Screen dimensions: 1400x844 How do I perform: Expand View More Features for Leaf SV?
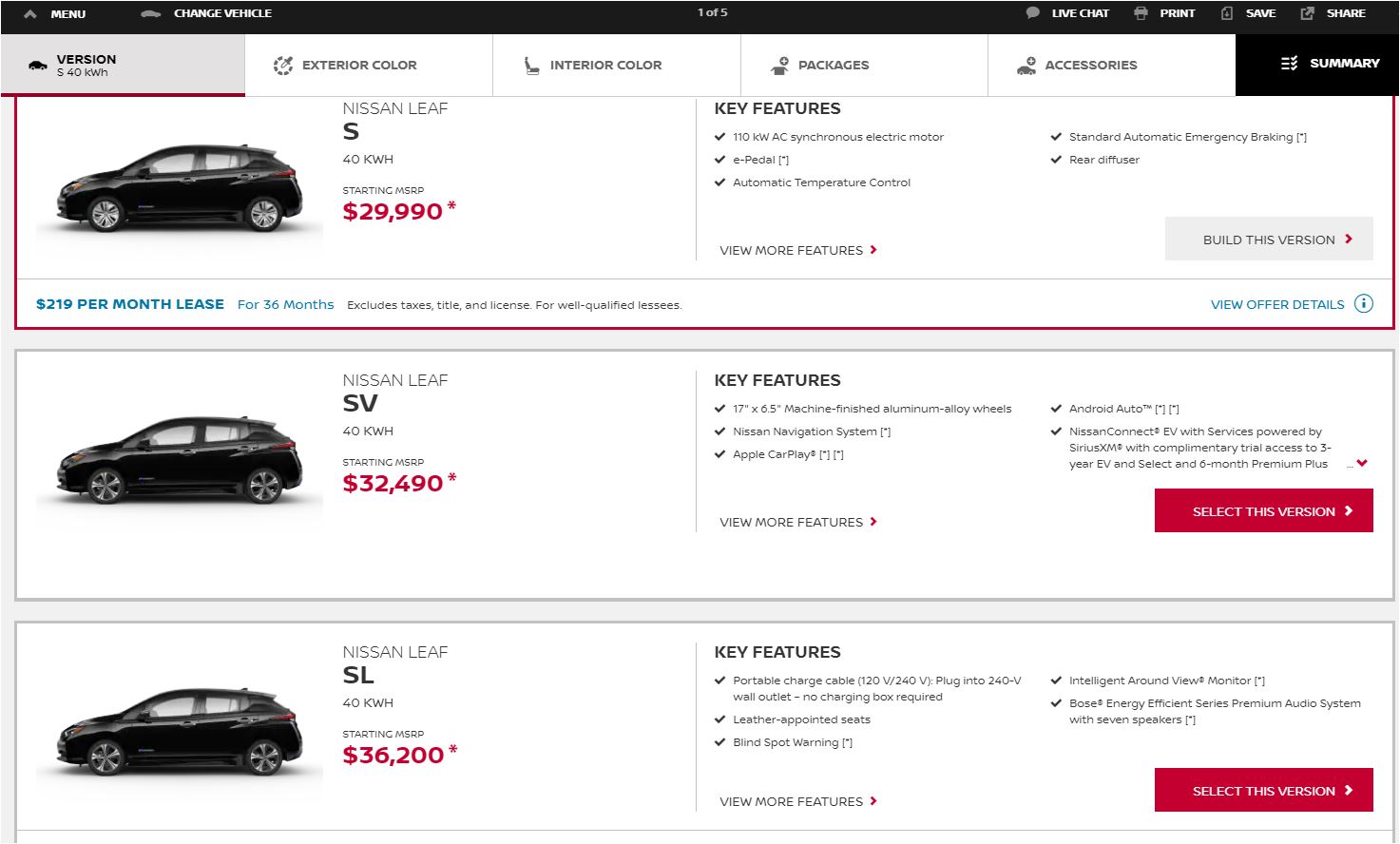797,522
